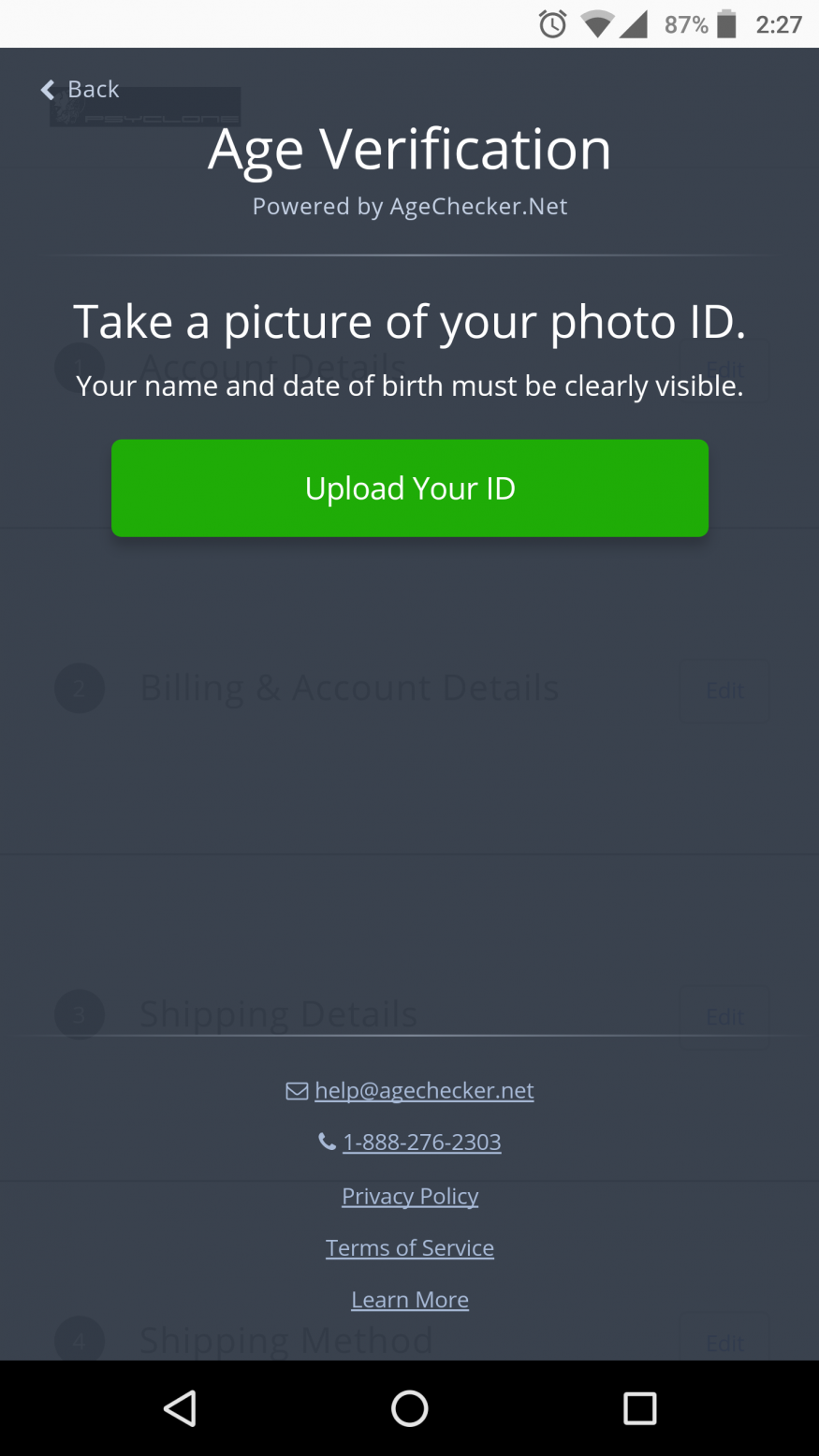Viewport: 819px width, 1456px height.
Task: Tap the Learn More link
Action: 410,1300
